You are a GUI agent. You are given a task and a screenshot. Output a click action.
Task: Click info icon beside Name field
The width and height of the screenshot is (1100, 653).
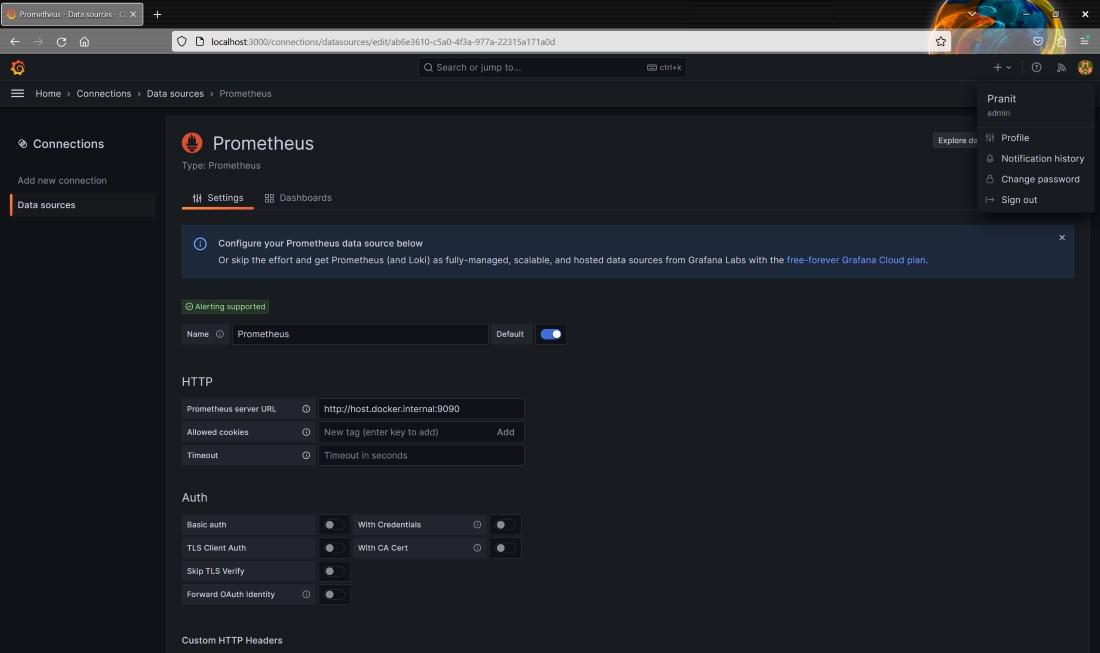coord(220,334)
